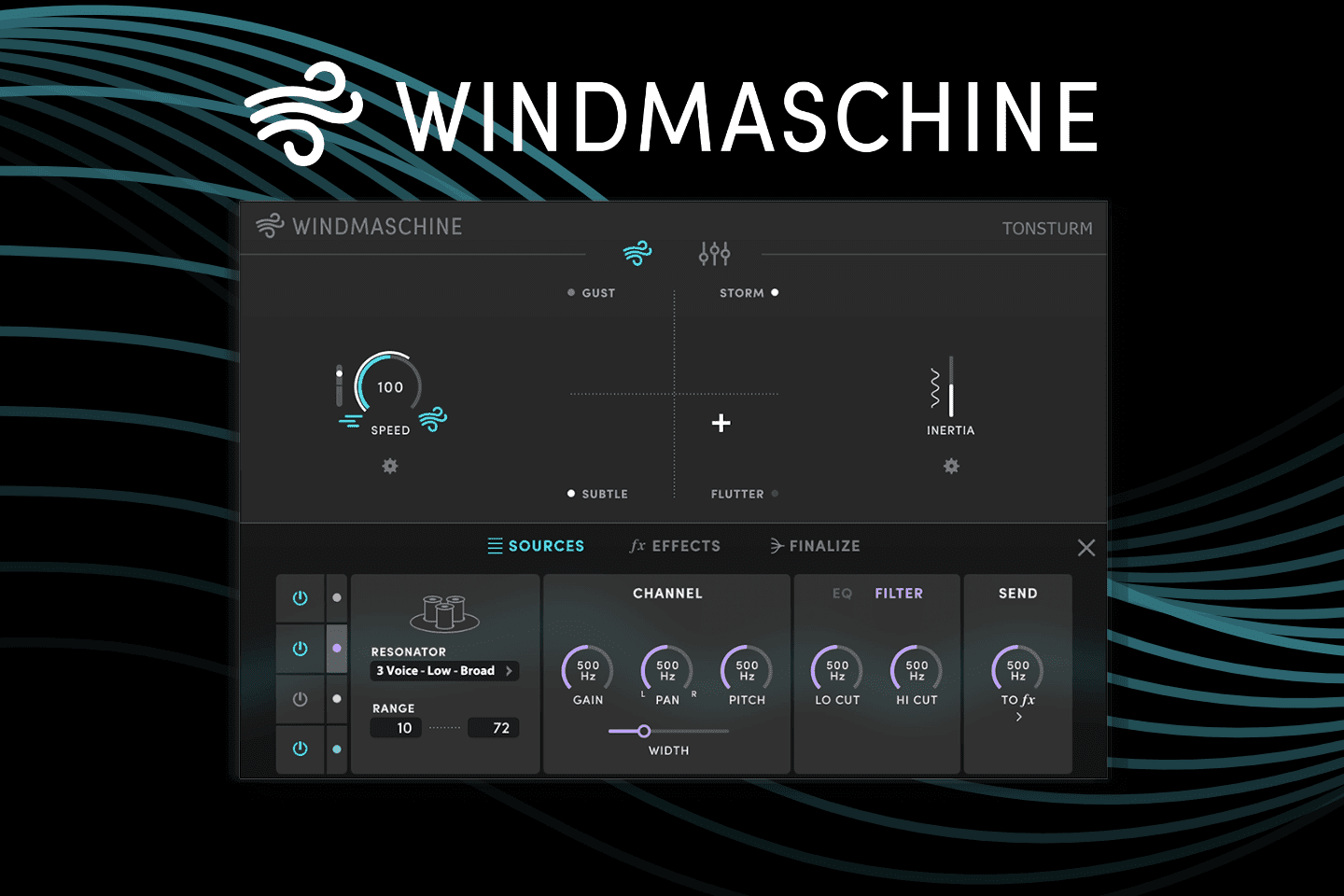Image resolution: width=1344 pixels, height=896 pixels.
Task: Select the wind view icon above the XY pad
Action: click(637, 253)
